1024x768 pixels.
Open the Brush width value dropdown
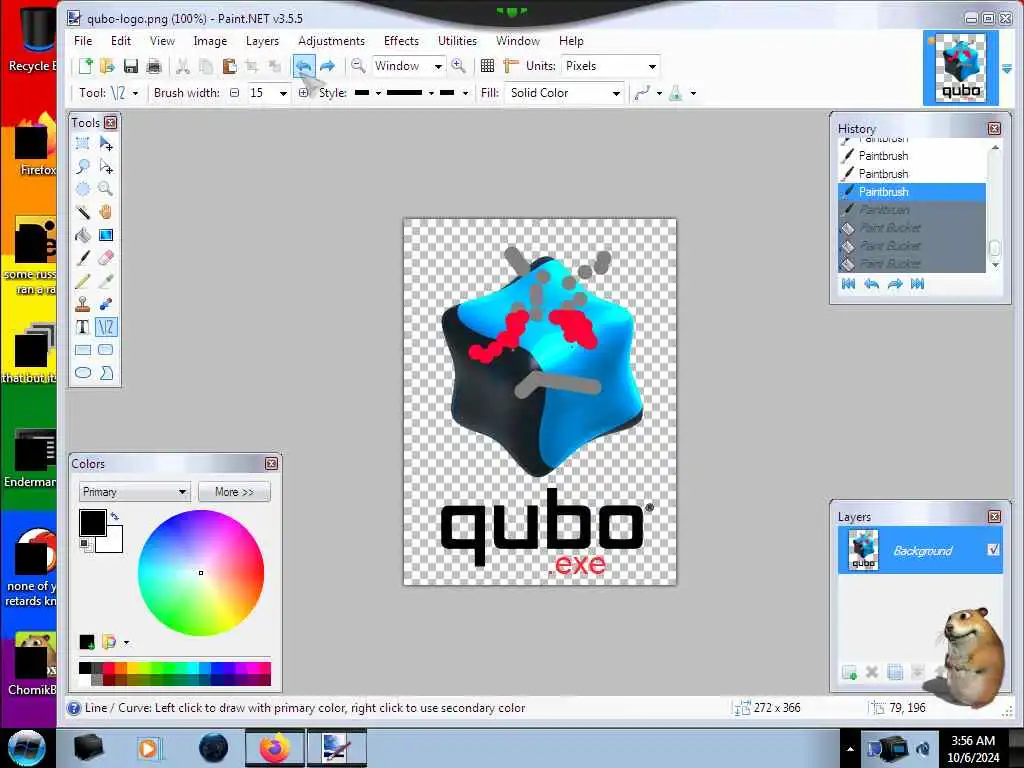pos(283,93)
